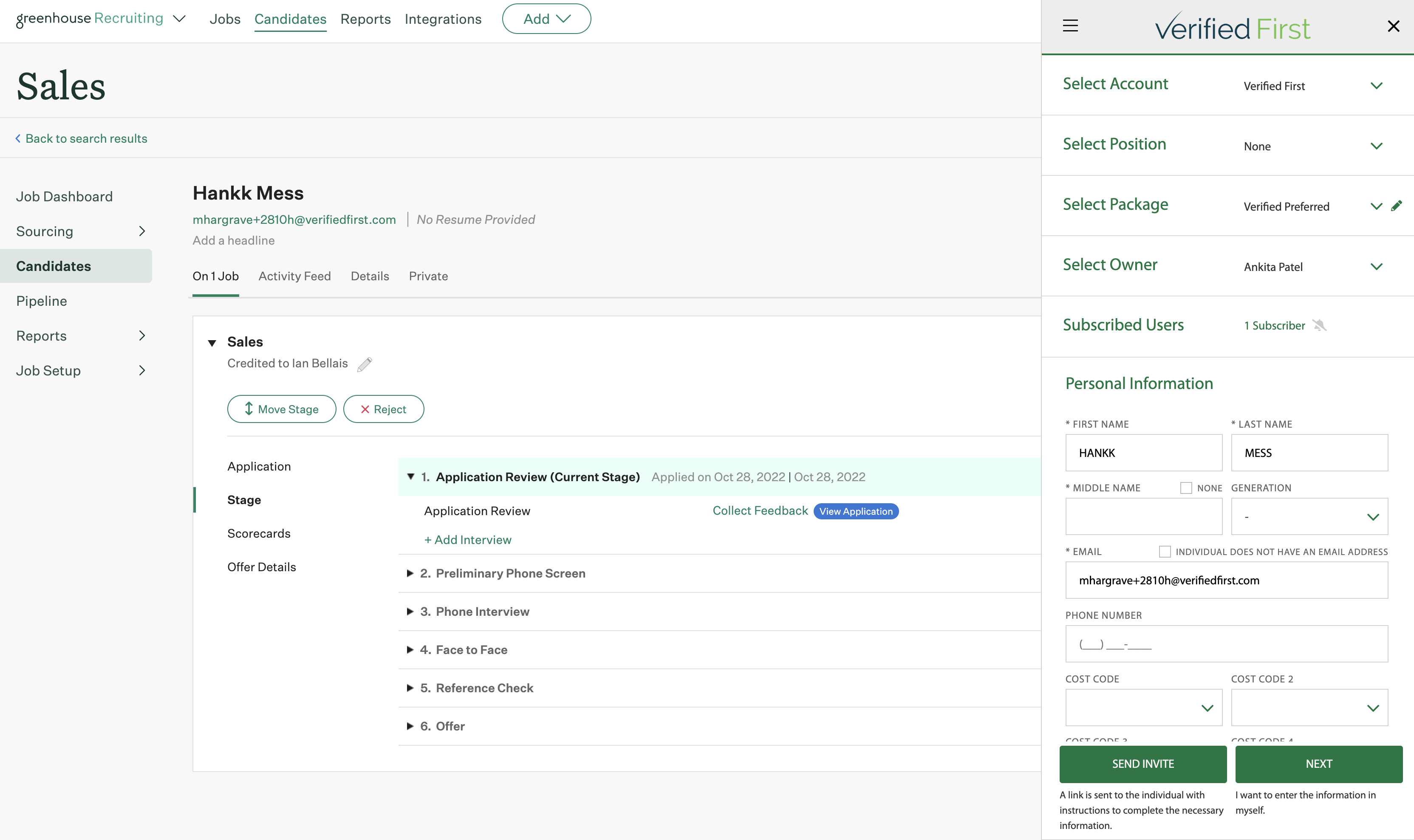Click the Phone Number input field
Screen dimensions: 1414x840
pyautogui.click(x=1226, y=643)
